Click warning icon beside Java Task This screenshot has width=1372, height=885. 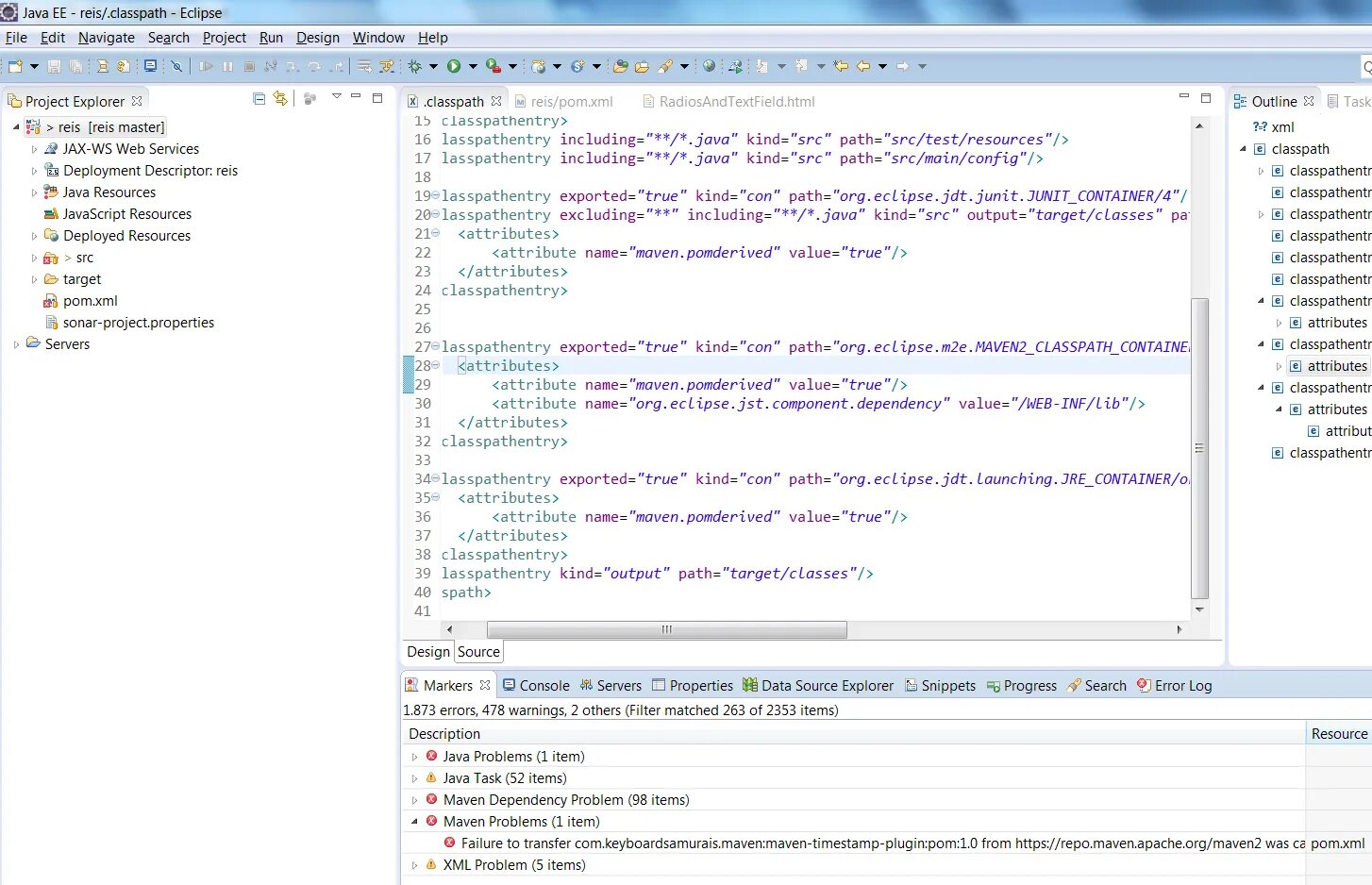tap(431, 777)
